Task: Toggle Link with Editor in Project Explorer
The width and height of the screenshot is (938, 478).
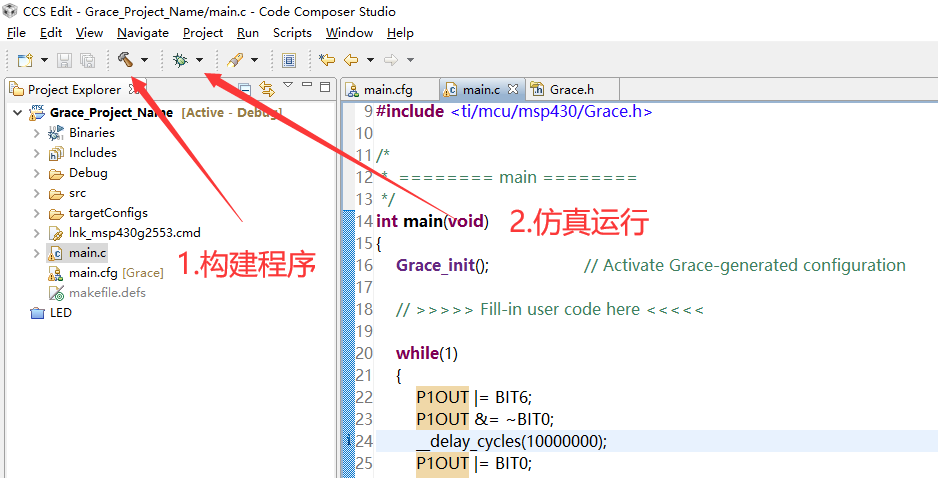Action: point(267,90)
